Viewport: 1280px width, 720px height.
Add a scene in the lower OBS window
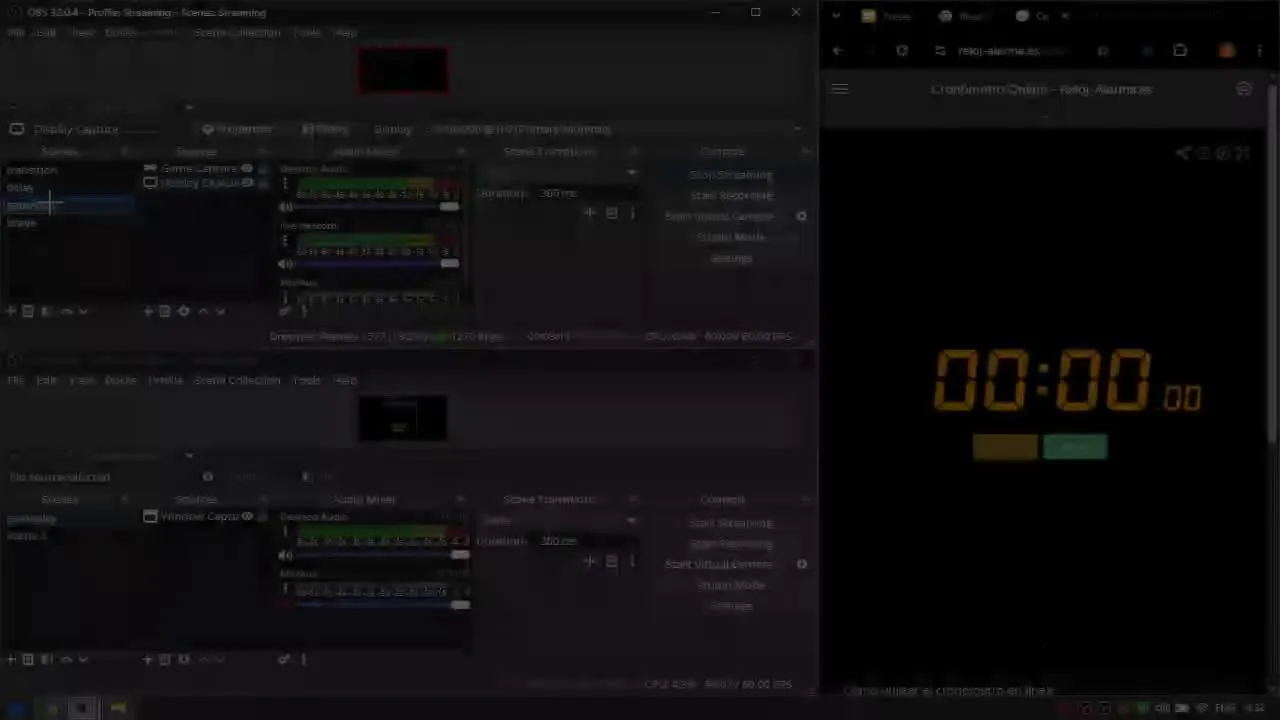11,659
